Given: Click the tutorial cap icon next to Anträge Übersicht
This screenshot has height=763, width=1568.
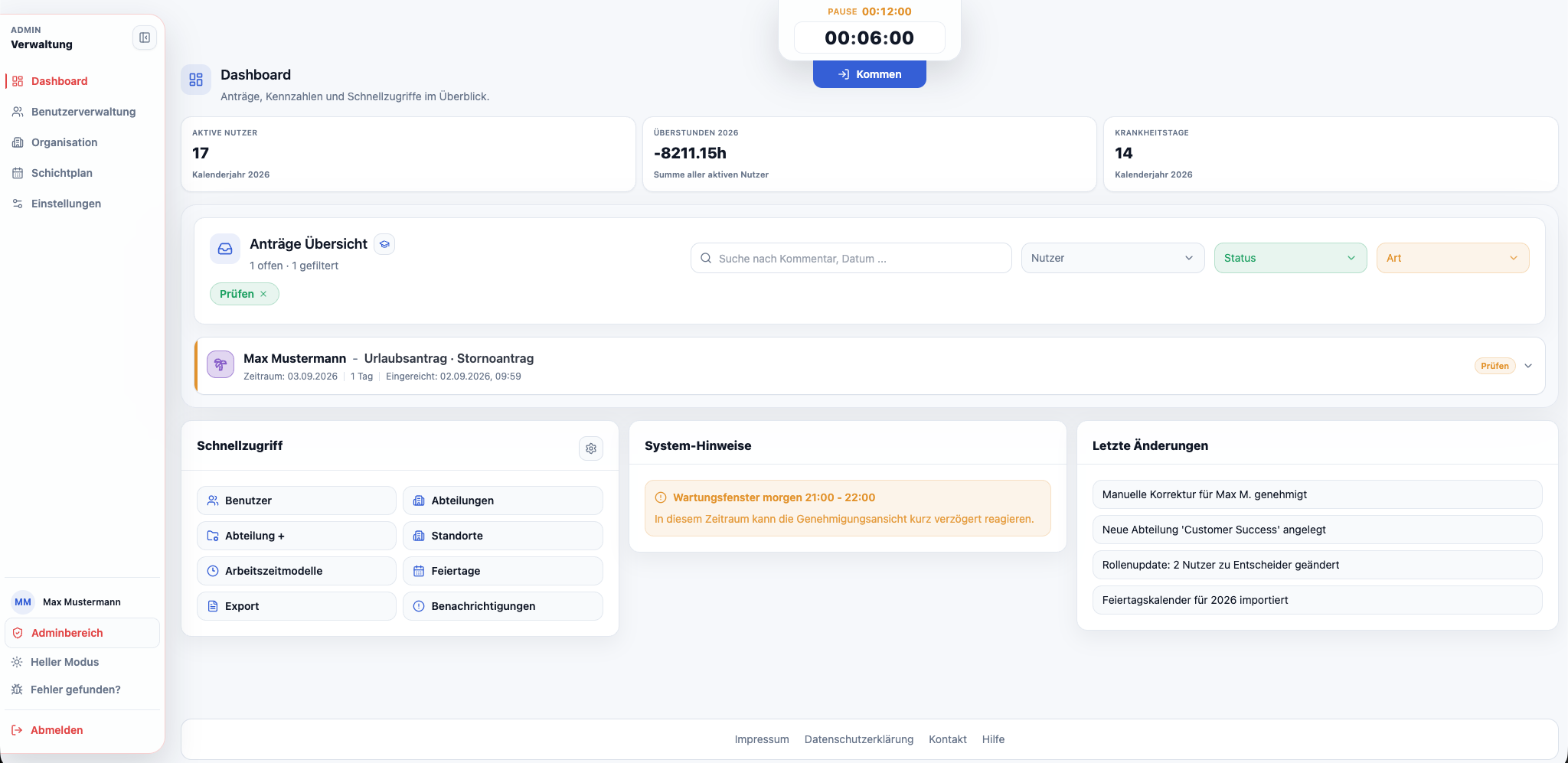Looking at the screenshot, I should click(x=385, y=244).
